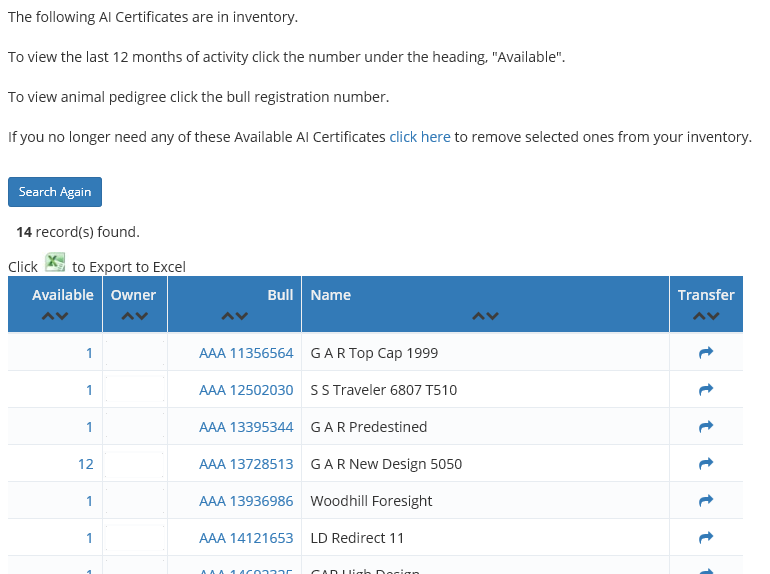Click 'to Export to Excel' text
The width and height of the screenshot is (770, 574).
point(129,267)
